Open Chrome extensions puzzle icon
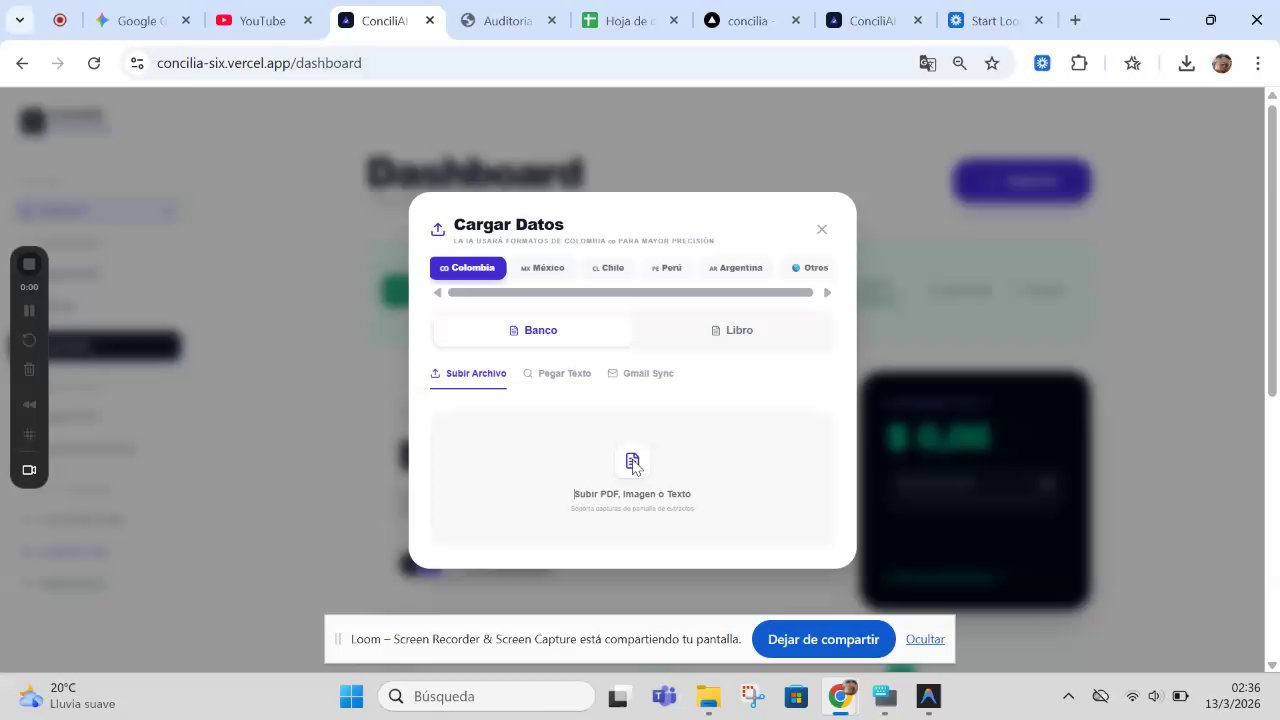 pyautogui.click(x=1079, y=63)
